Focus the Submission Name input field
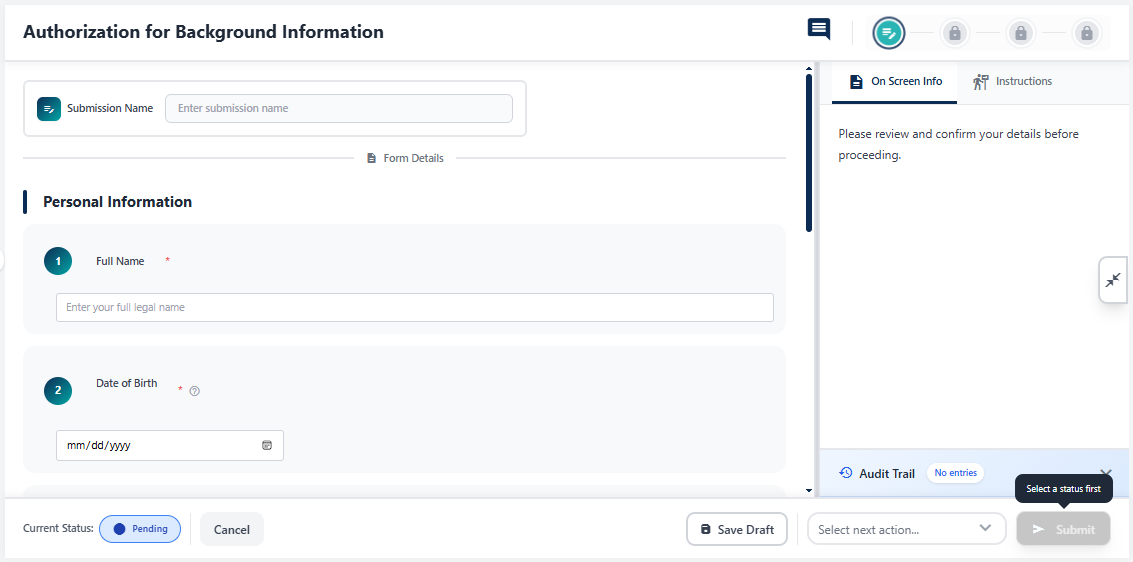The image size is (1133, 562). [x=339, y=108]
